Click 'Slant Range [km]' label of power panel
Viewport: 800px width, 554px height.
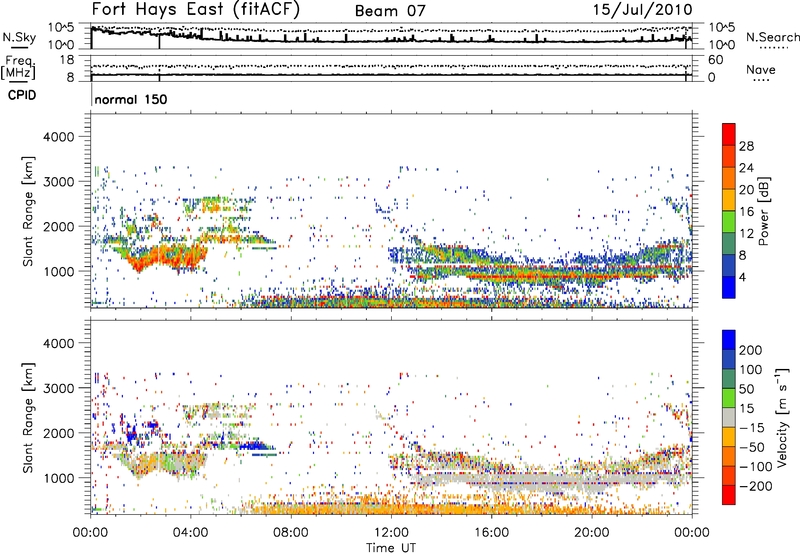tap(28, 211)
